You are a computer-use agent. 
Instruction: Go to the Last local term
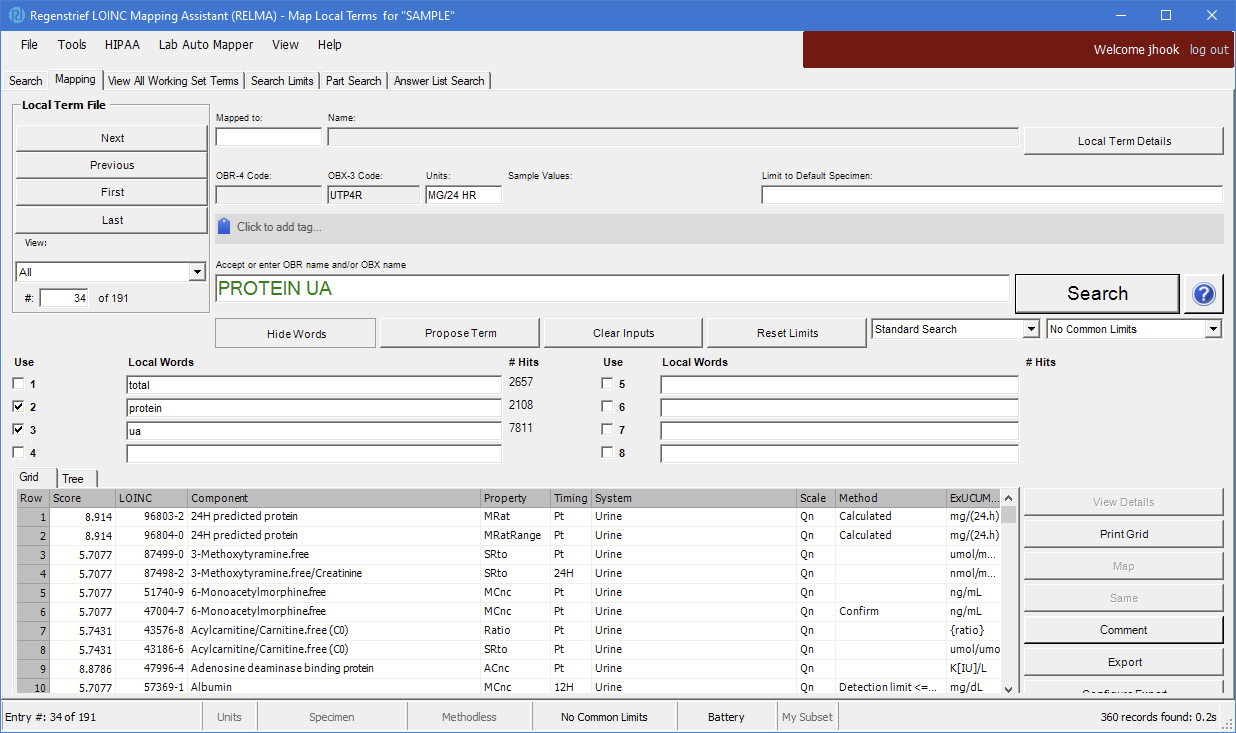tap(112, 220)
